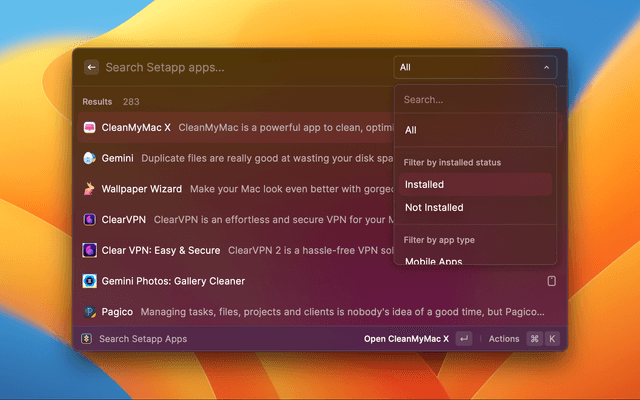The width and height of the screenshot is (640, 400).
Task: Select the Pagico result row
Action: [x=240, y=312]
